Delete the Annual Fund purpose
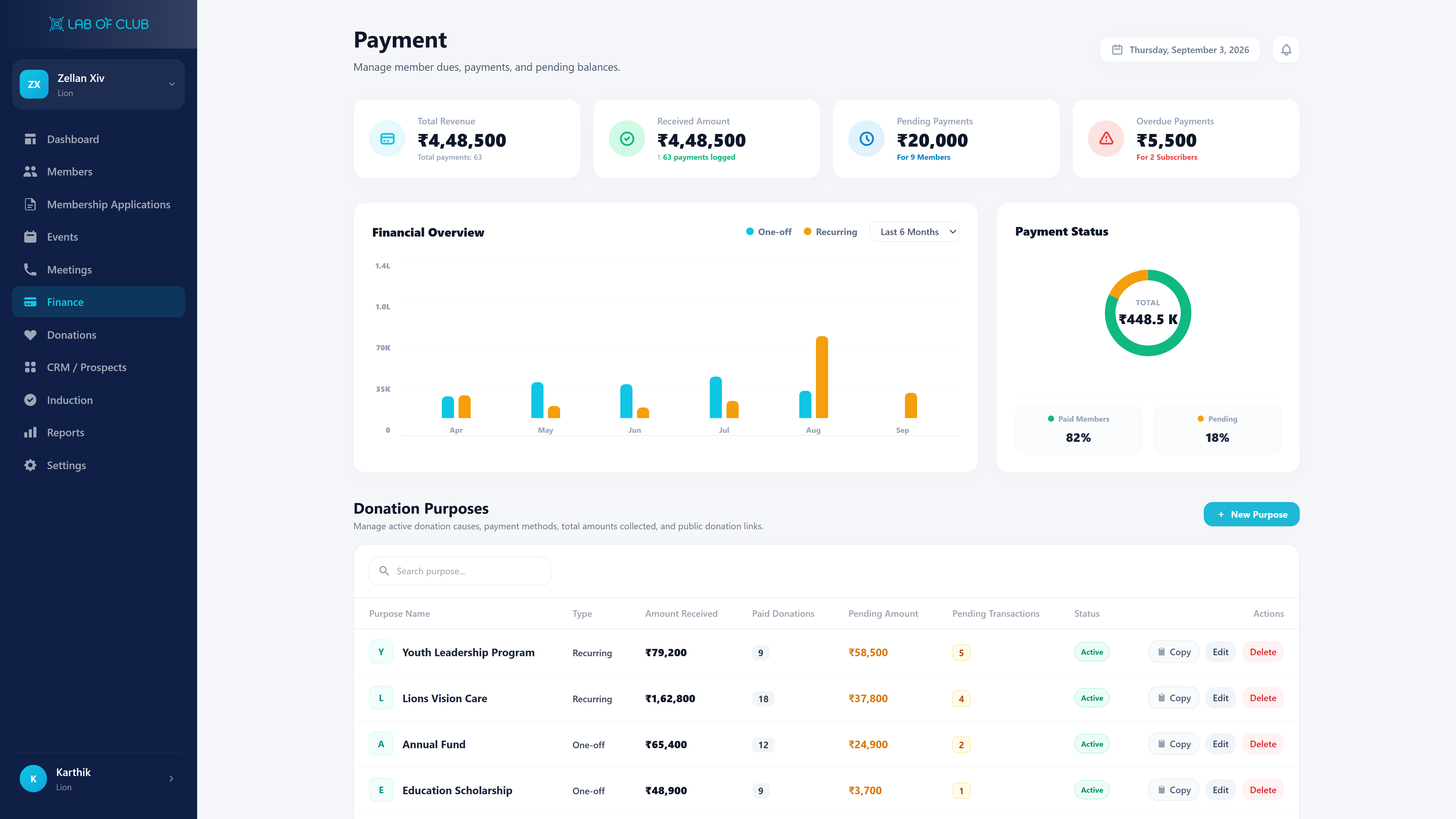 [1263, 744]
